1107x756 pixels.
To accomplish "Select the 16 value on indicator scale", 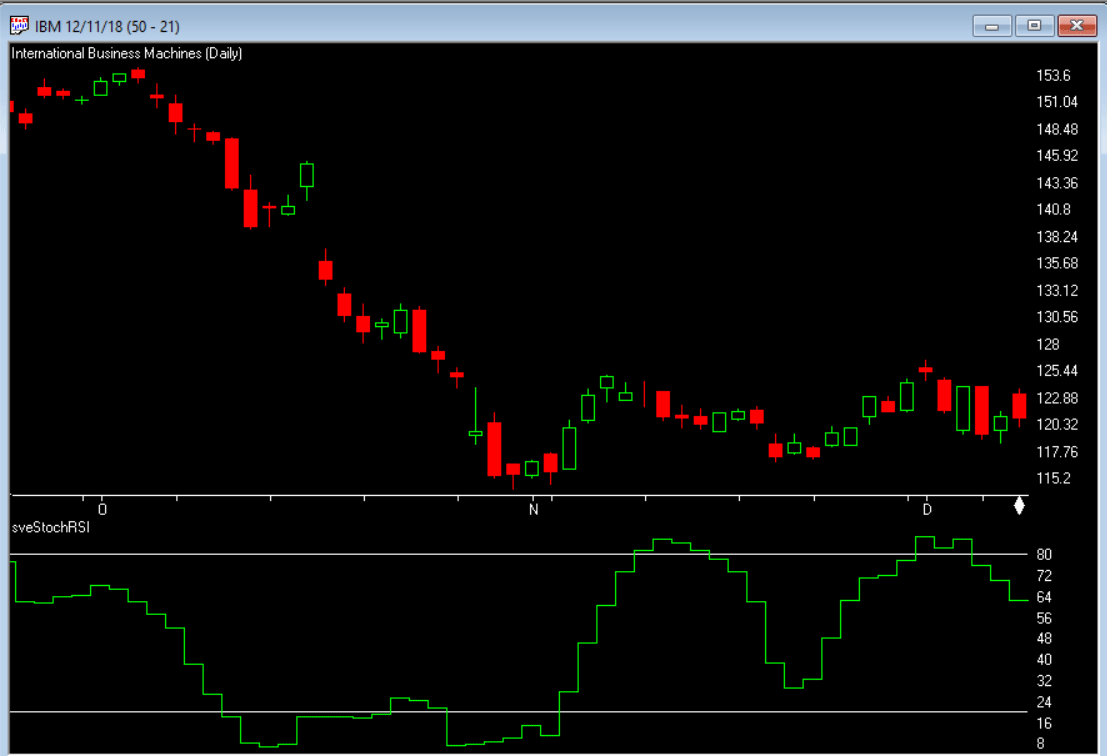I will [1044, 724].
